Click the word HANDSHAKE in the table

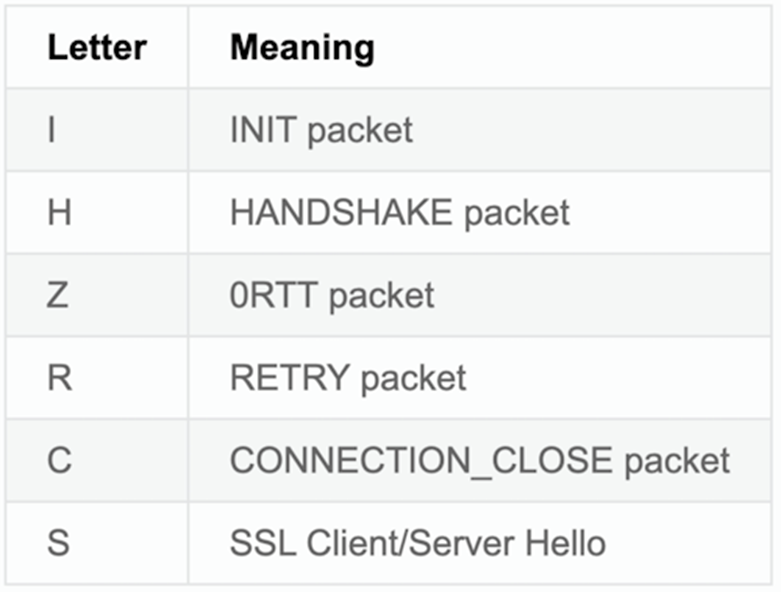tap(342, 212)
